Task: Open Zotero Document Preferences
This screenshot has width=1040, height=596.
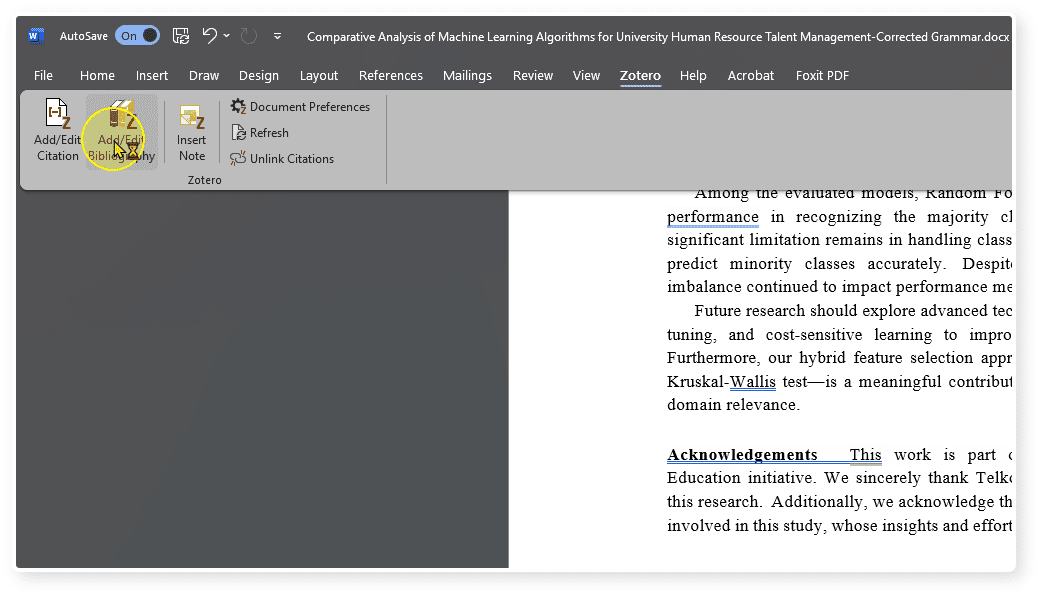Action: (300, 107)
